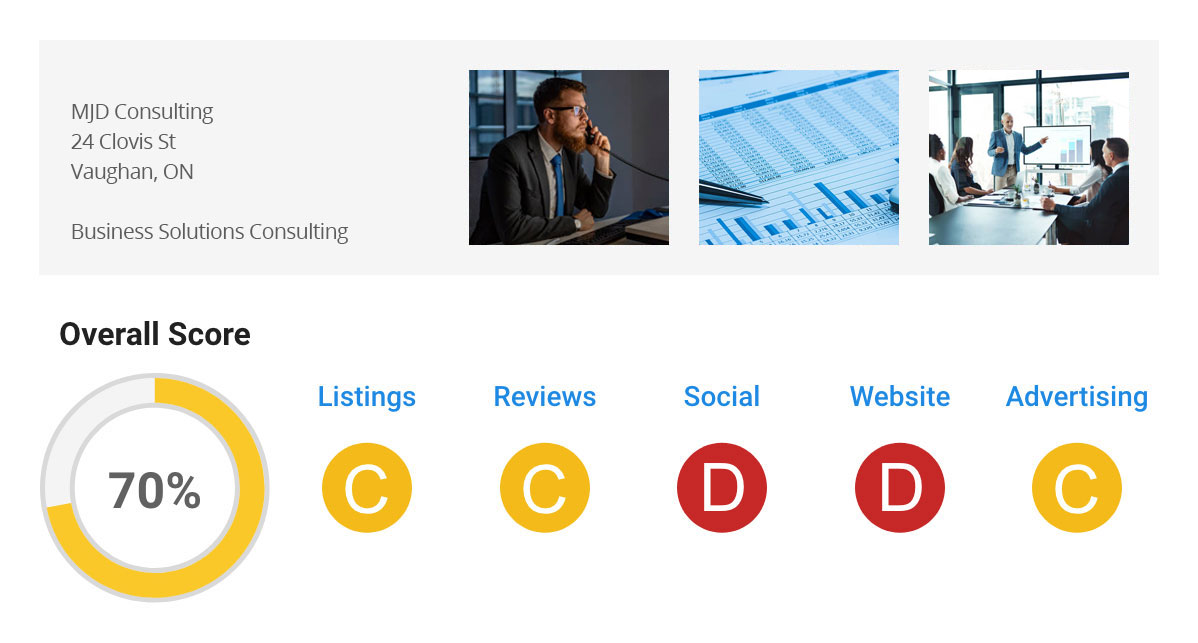Select the red Social grade D badge
1198x643 pixels.
(x=721, y=488)
